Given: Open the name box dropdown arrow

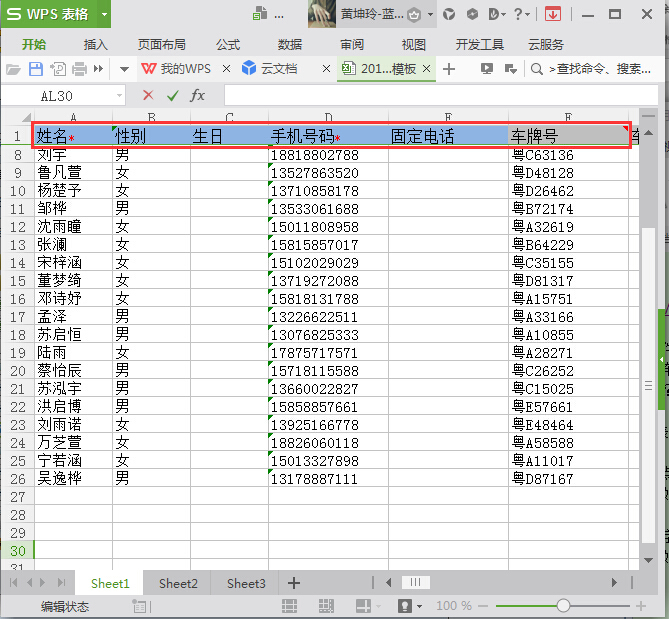Looking at the screenshot, I should click(119, 95).
